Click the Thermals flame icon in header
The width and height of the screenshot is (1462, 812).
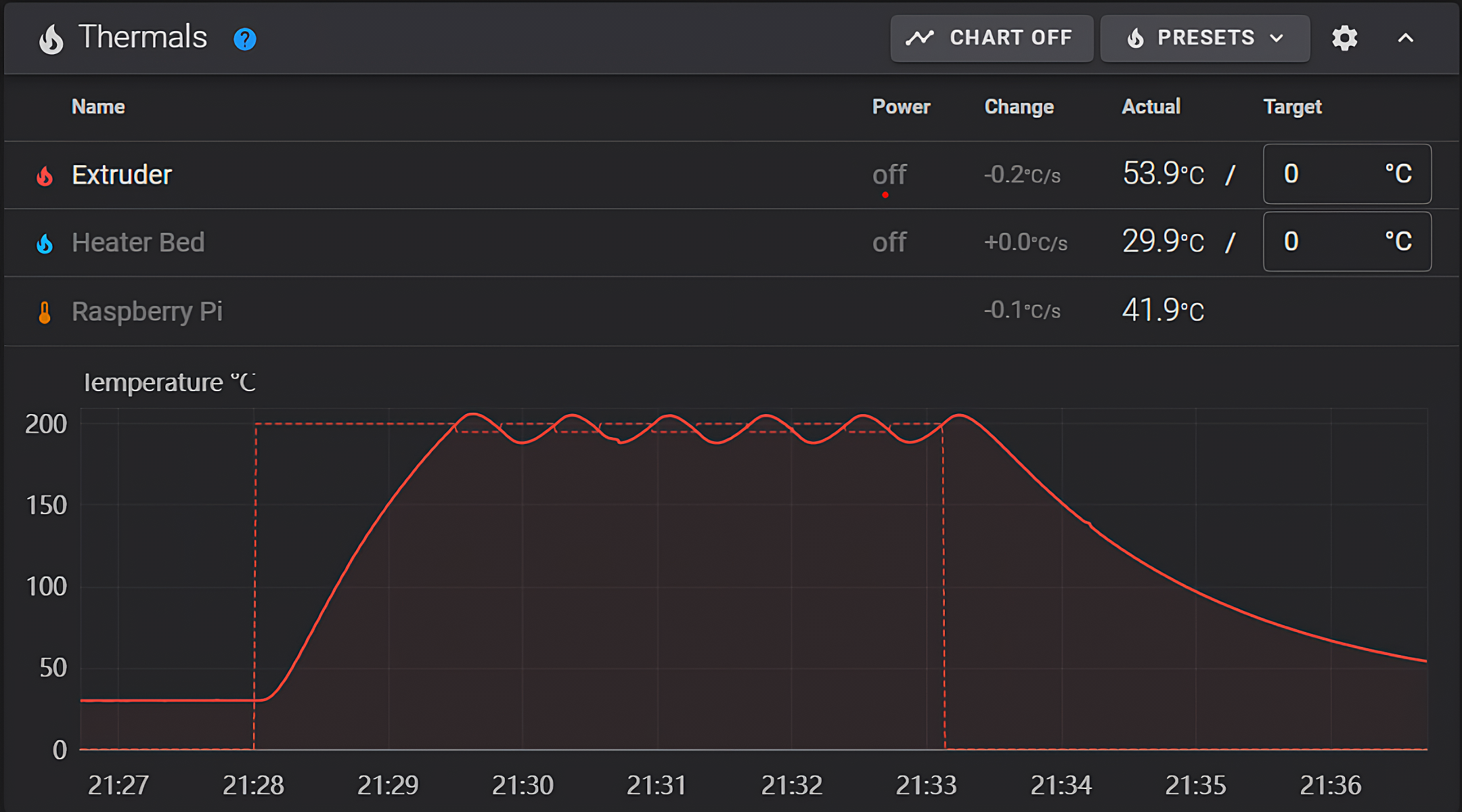coord(51,39)
